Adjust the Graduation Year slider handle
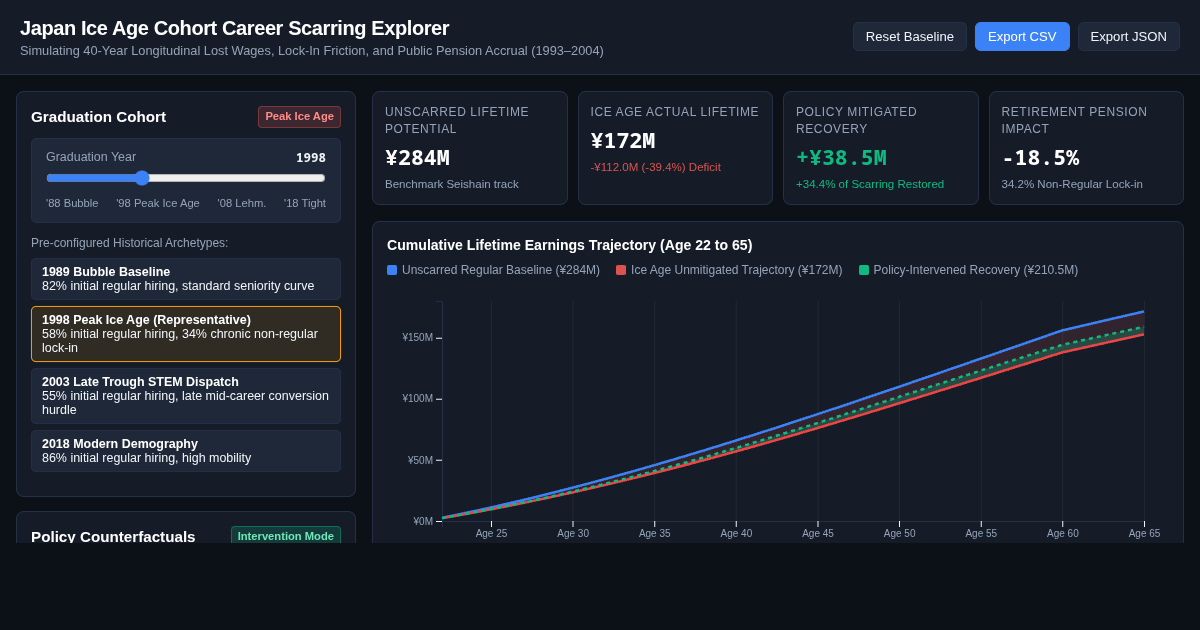 (142, 178)
